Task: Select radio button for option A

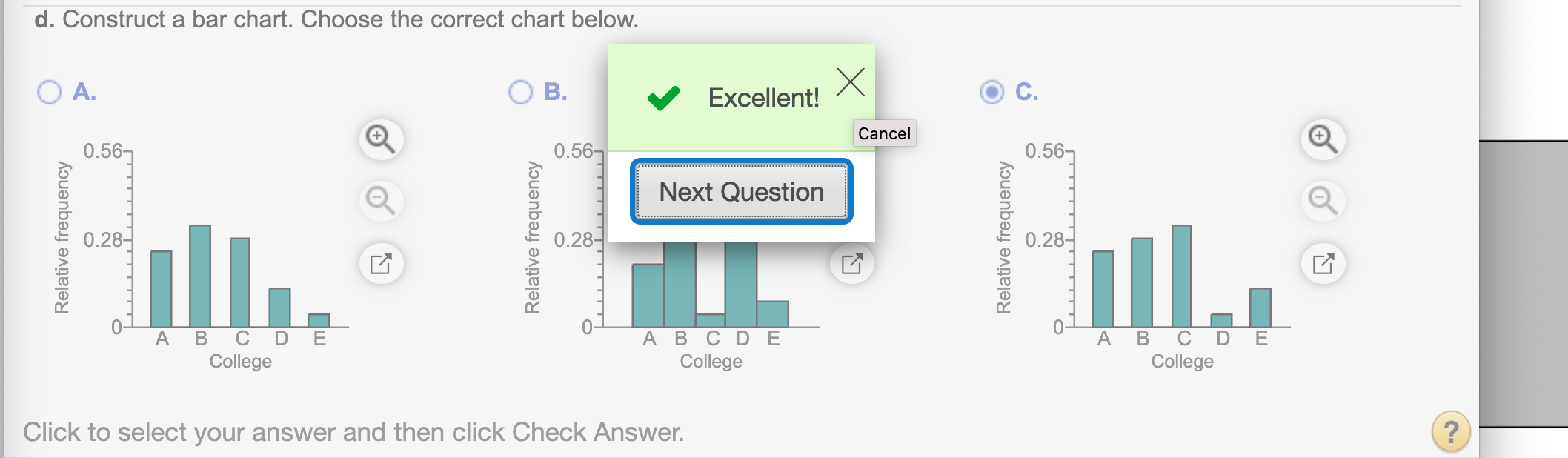Action: coord(50,92)
